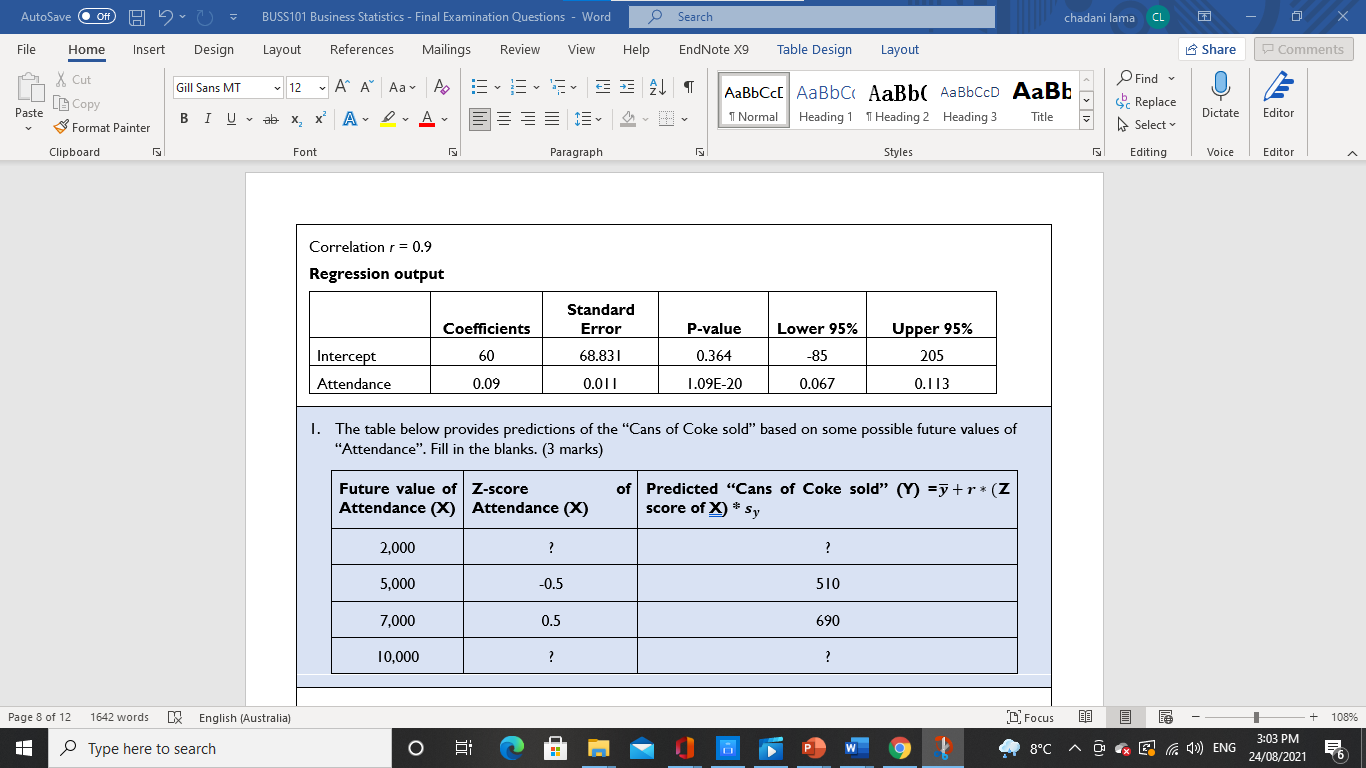
Task: Switch to the Mailings tab
Action: click(x=446, y=49)
